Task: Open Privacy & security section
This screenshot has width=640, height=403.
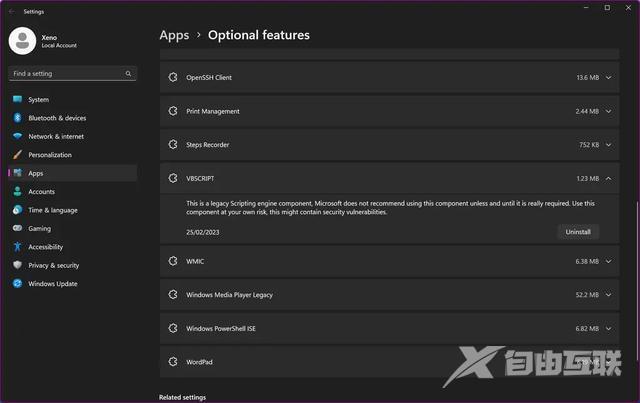Action: pos(53,265)
